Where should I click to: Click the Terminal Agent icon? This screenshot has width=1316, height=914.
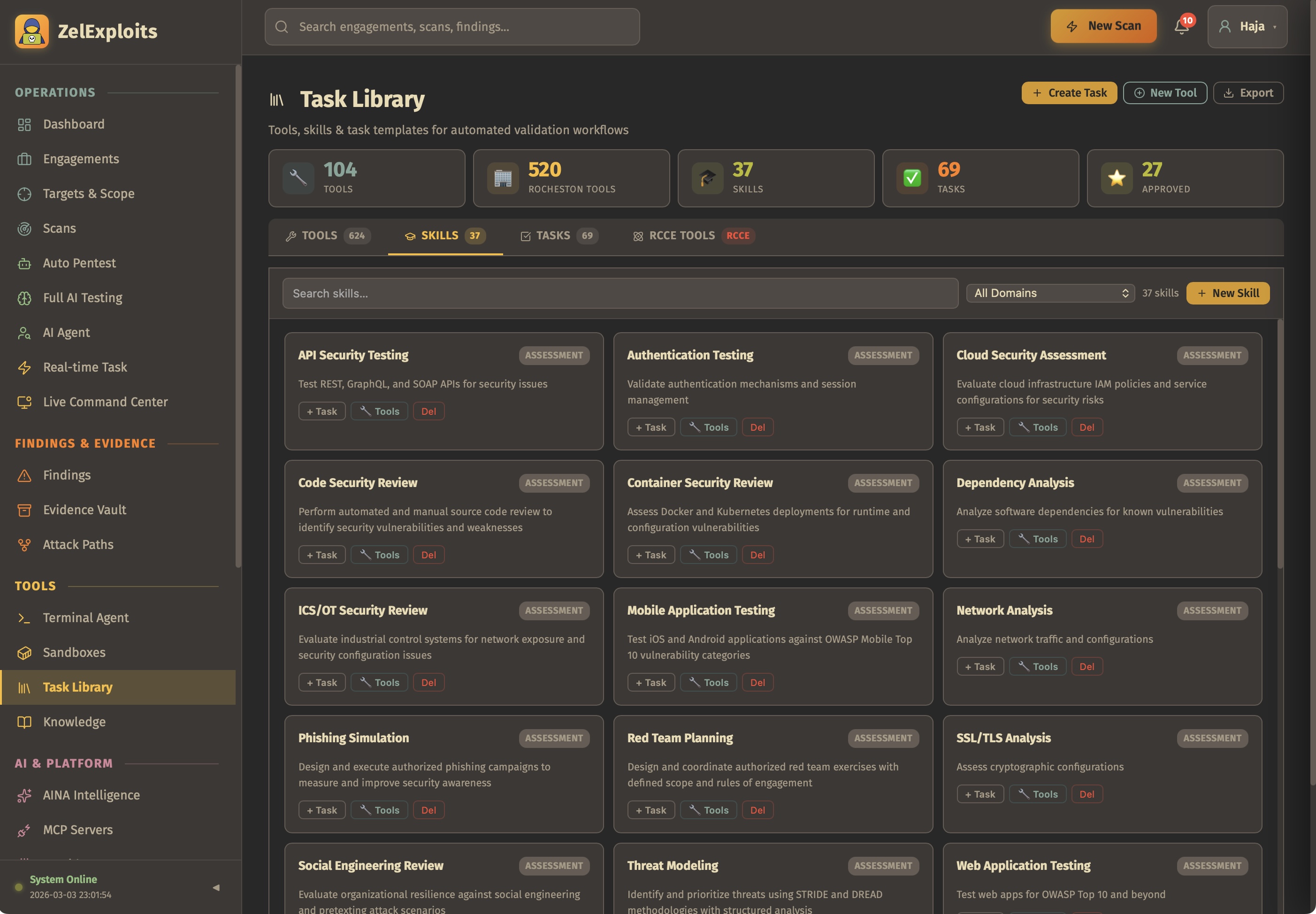[24, 617]
